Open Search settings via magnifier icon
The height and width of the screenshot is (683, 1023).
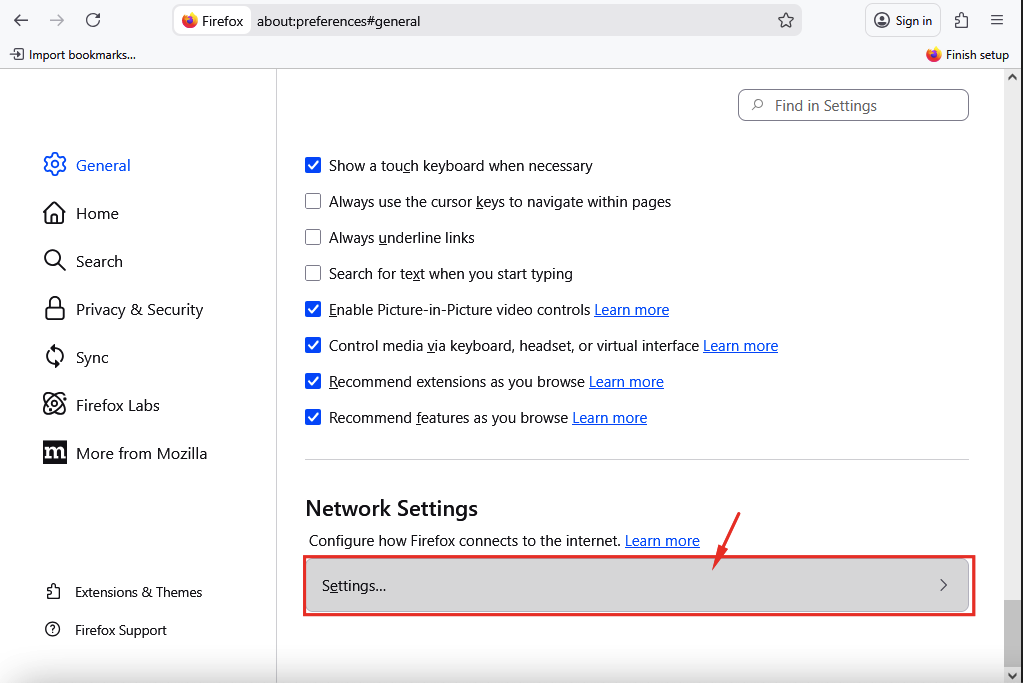tap(55, 261)
